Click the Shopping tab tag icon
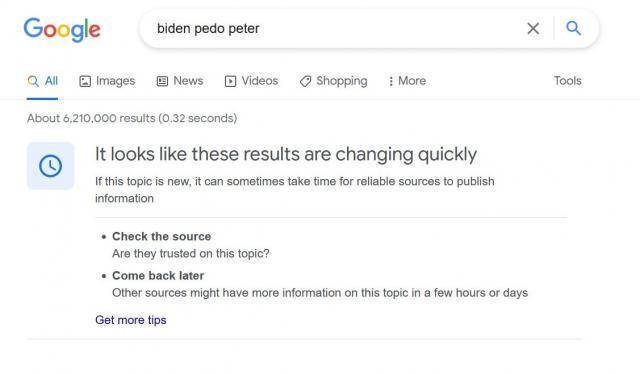Screen dimensions: 640x374 tap(305, 81)
